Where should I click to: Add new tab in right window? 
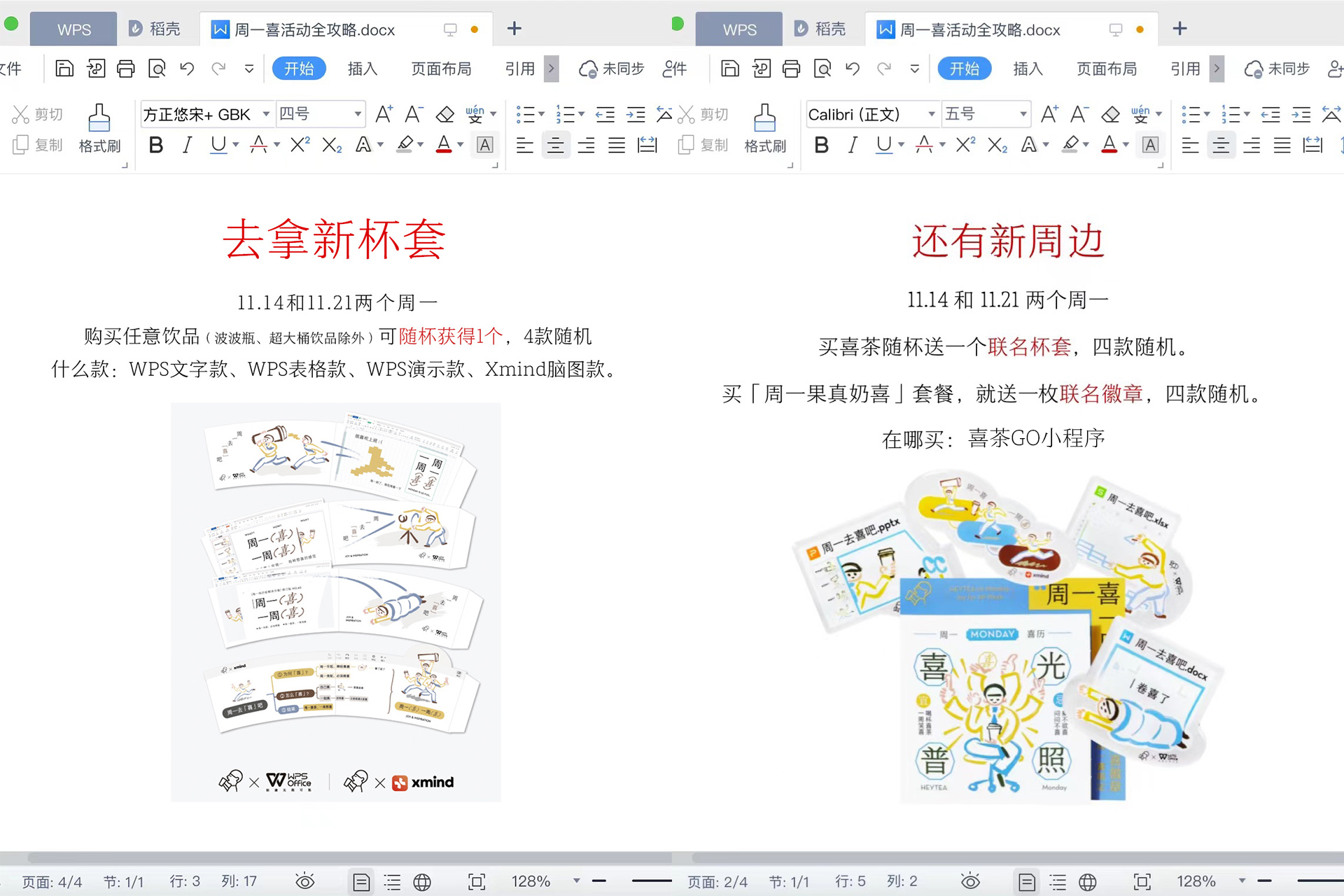(1179, 29)
